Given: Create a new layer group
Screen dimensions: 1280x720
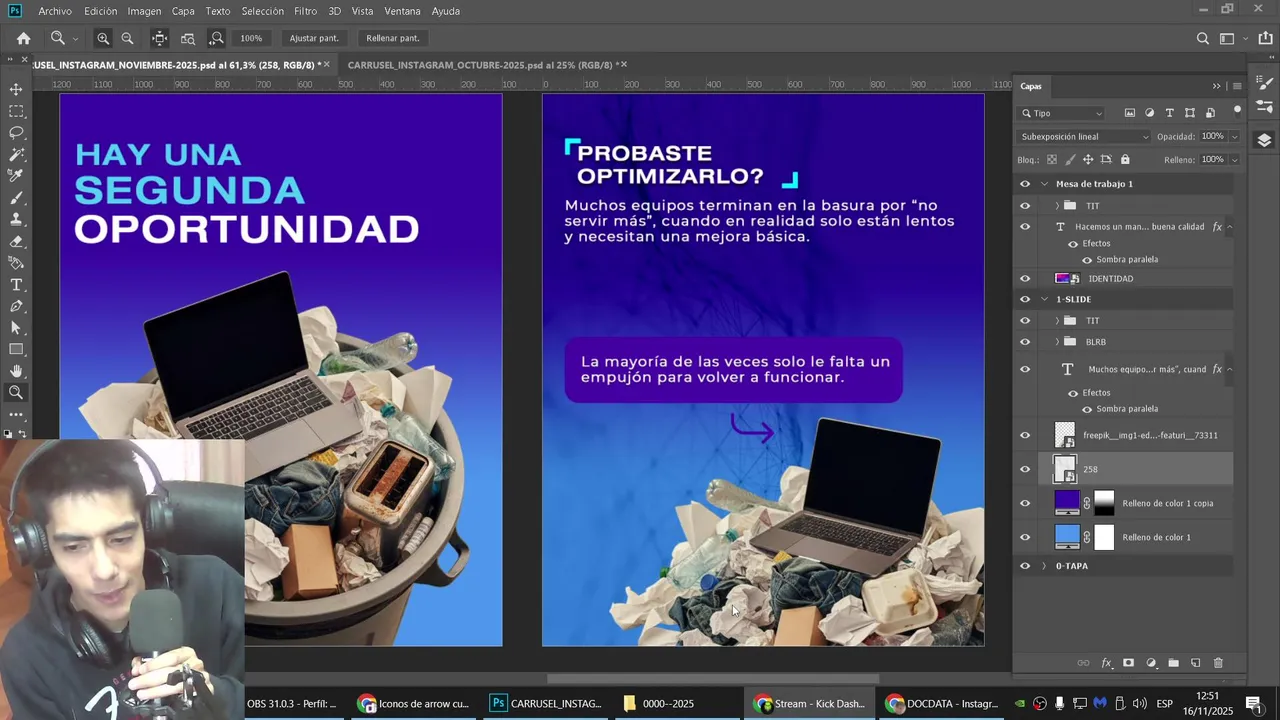Looking at the screenshot, I should coord(1173,663).
